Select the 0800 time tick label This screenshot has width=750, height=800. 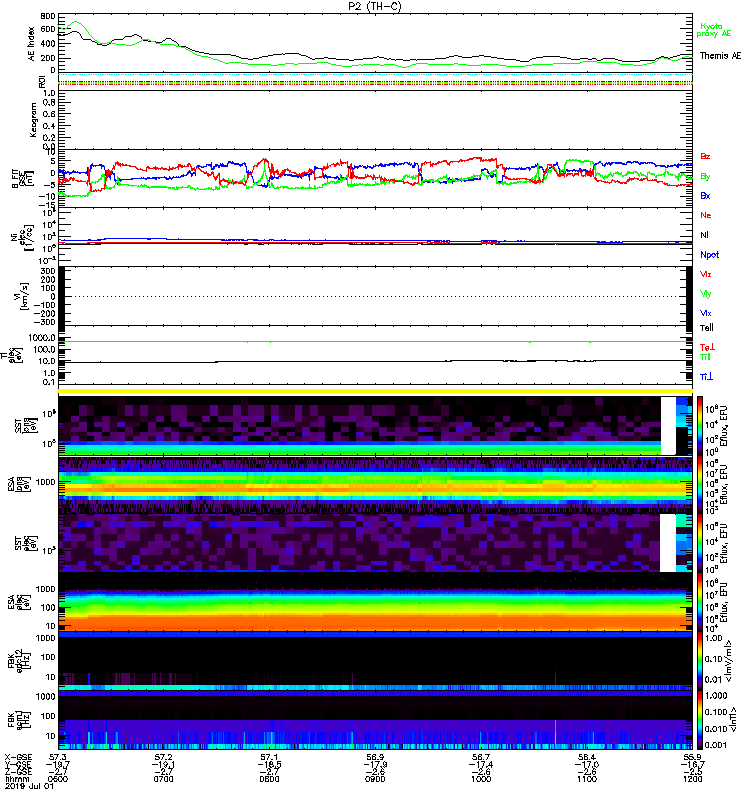click(269, 779)
